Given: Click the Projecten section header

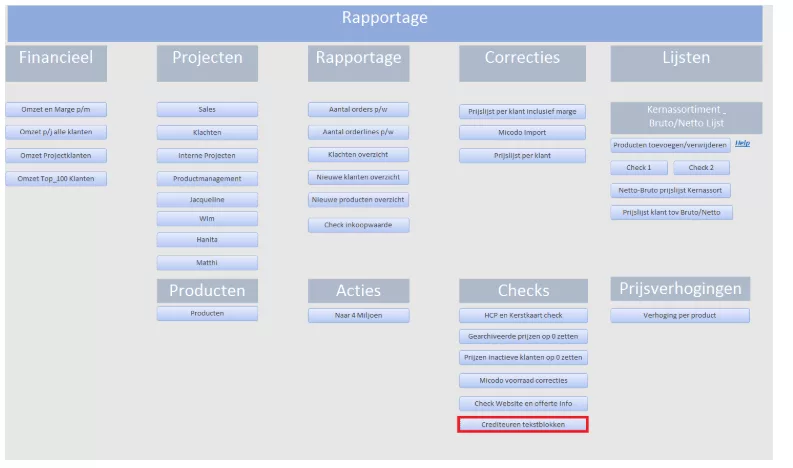Looking at the screenshot, I should point(207,63).
